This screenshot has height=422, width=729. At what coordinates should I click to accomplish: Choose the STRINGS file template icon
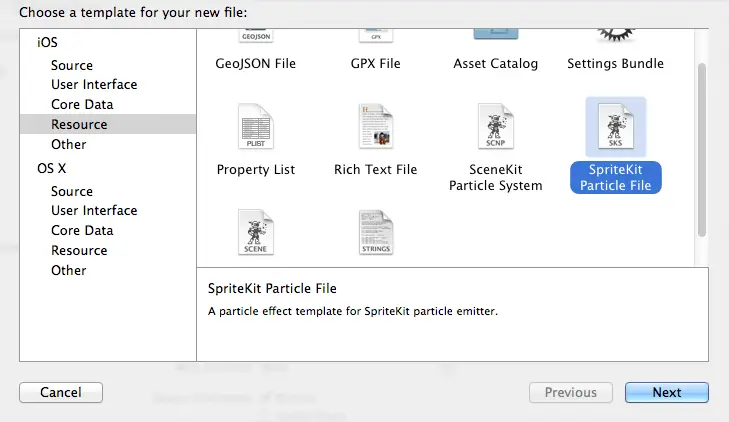[x=375, y=234]
